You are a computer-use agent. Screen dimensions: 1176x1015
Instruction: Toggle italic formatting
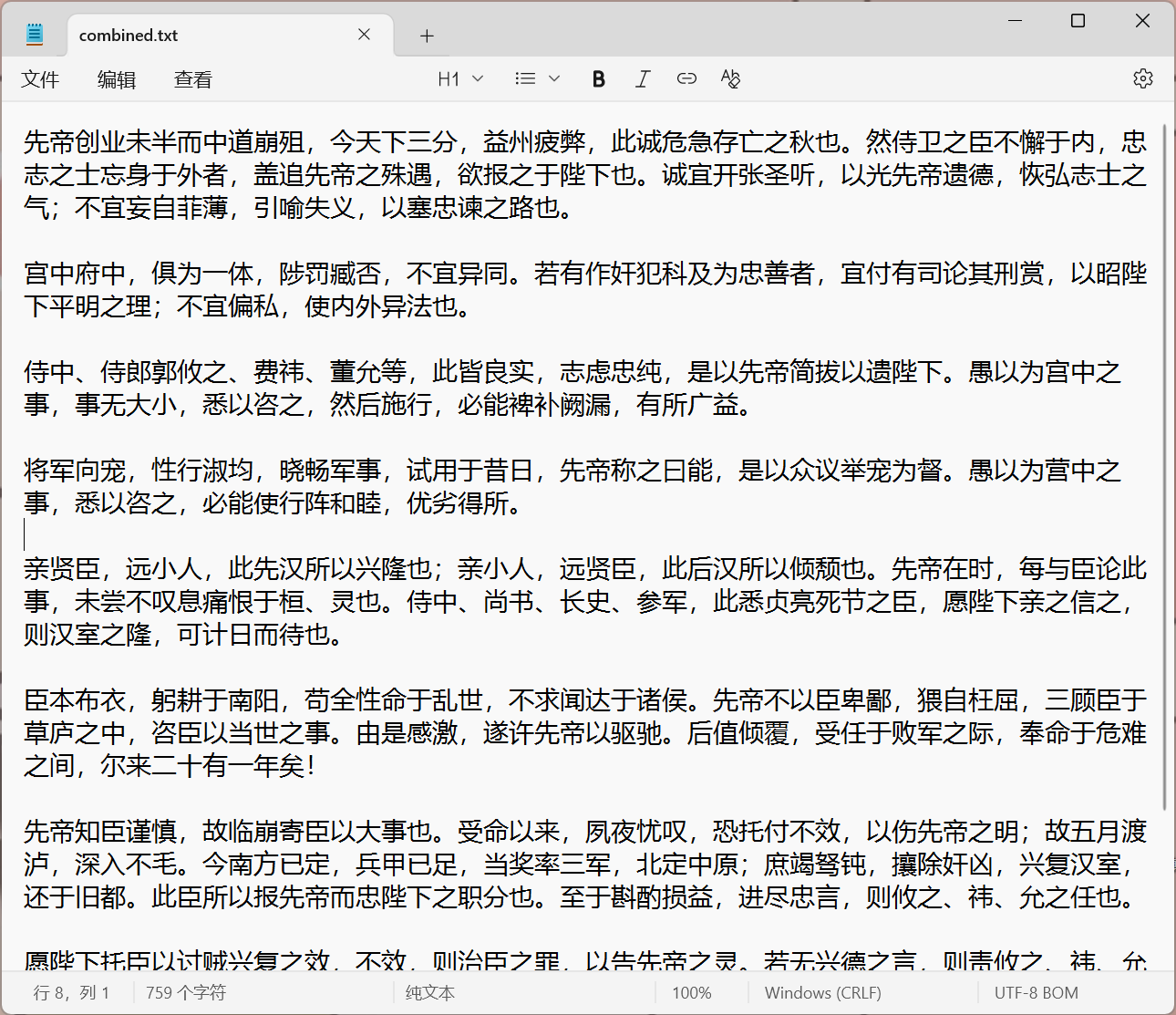[x=643, y=78]
